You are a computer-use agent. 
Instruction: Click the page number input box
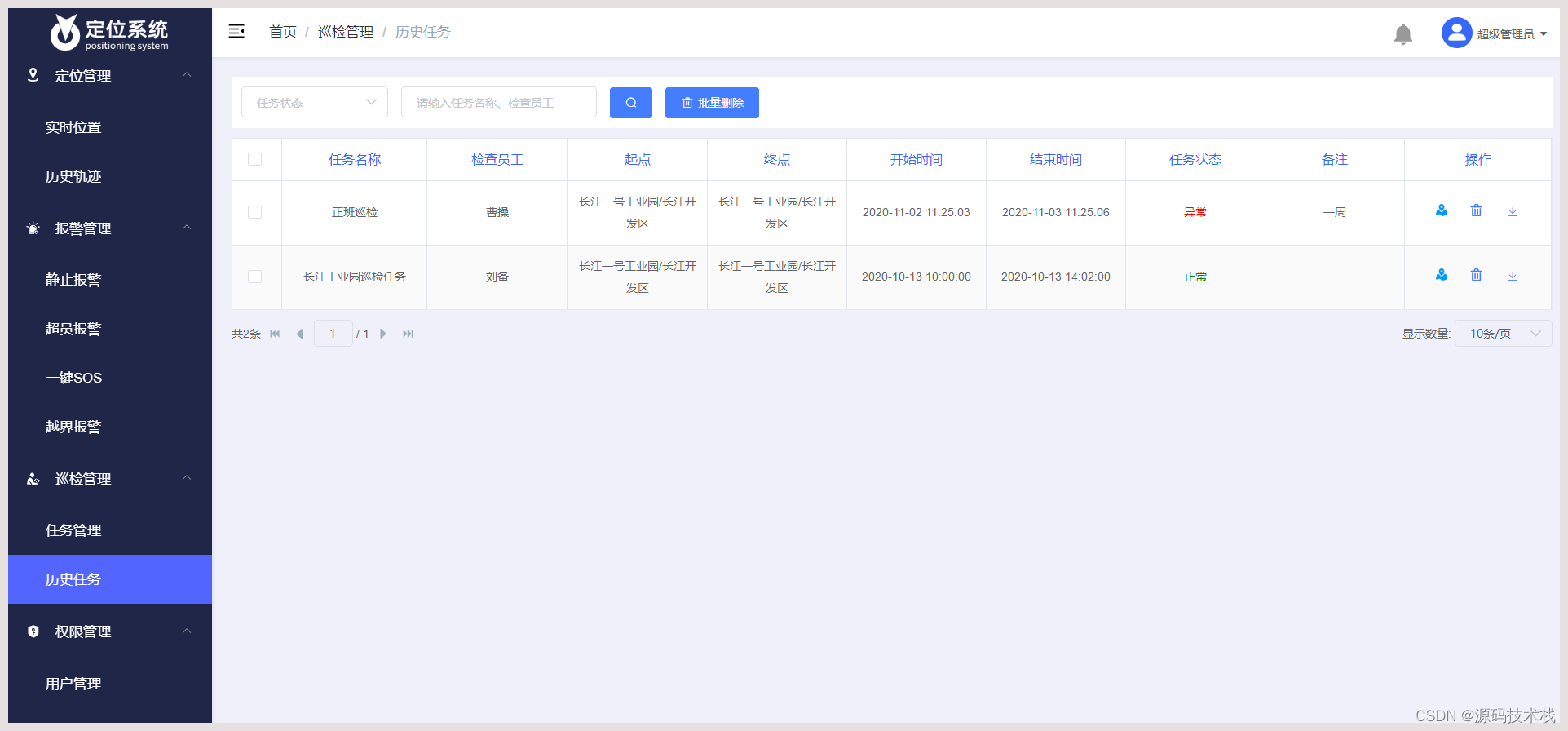click(333, 334)
